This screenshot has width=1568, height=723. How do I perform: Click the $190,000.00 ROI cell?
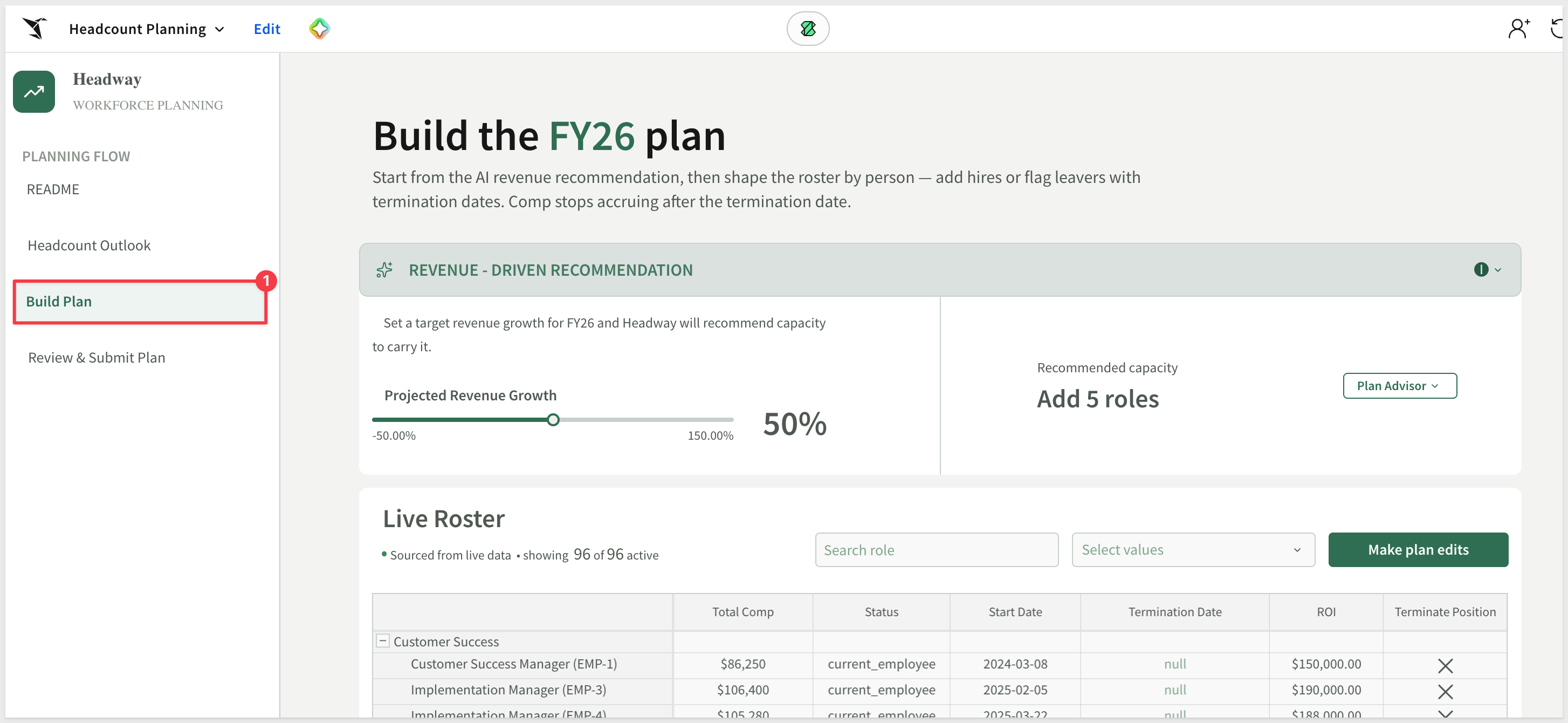pos(1326,690)
